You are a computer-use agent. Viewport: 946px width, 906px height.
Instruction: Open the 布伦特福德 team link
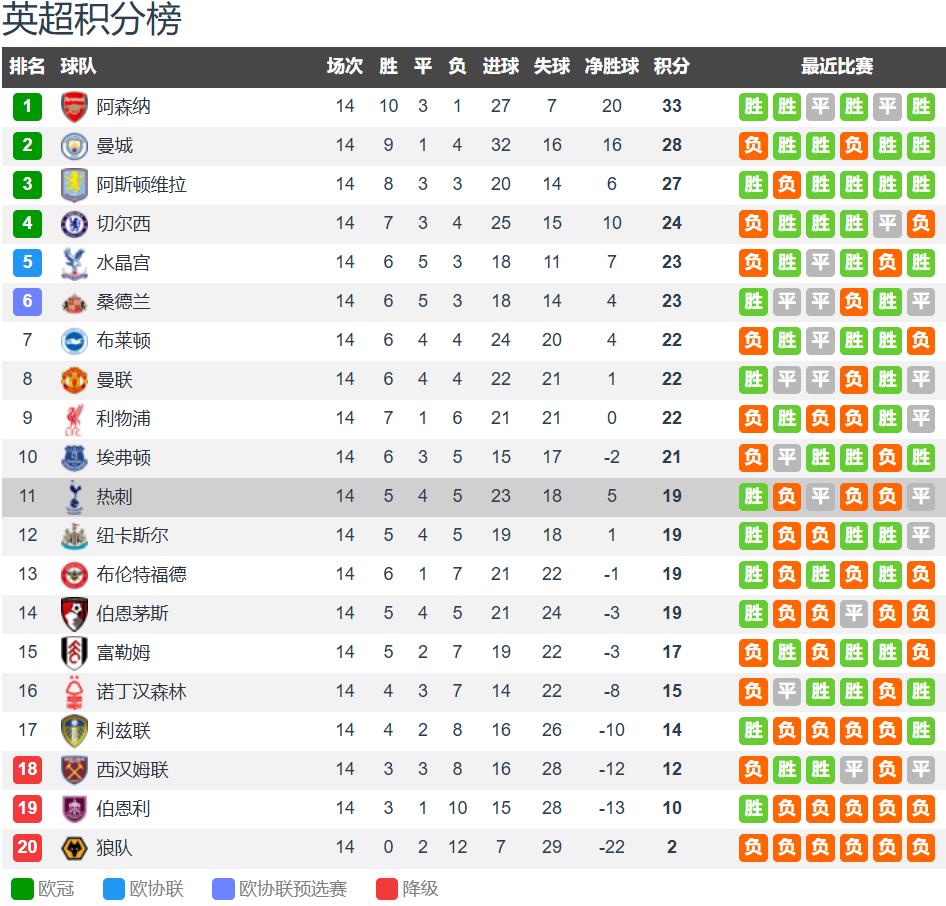point(141,574)
